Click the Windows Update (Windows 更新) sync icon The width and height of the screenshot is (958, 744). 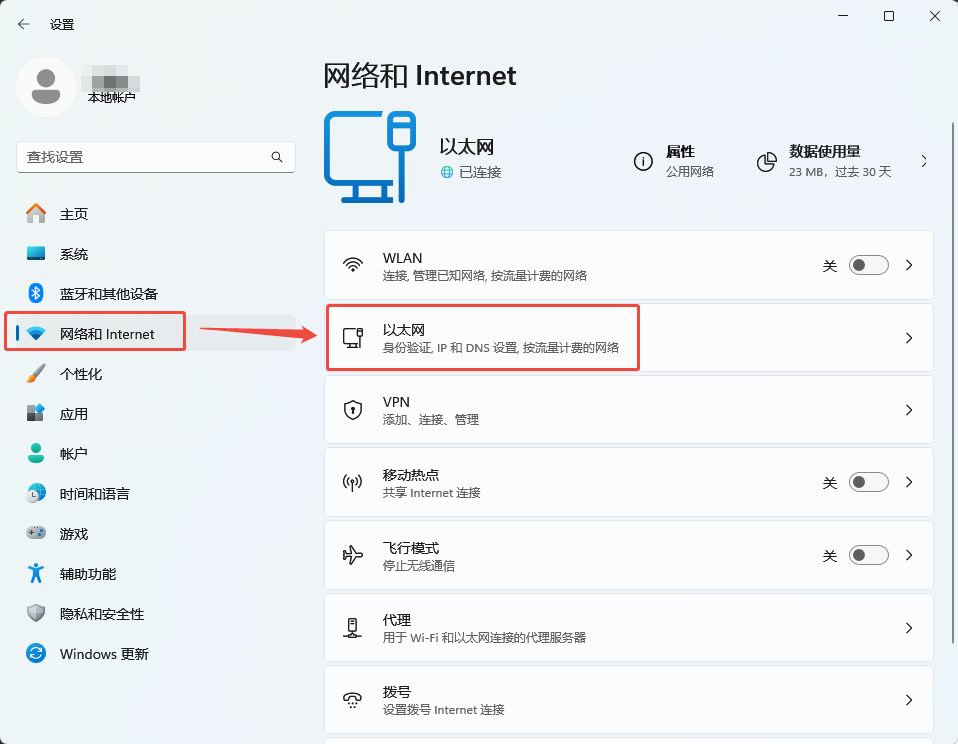pos(36,654)
